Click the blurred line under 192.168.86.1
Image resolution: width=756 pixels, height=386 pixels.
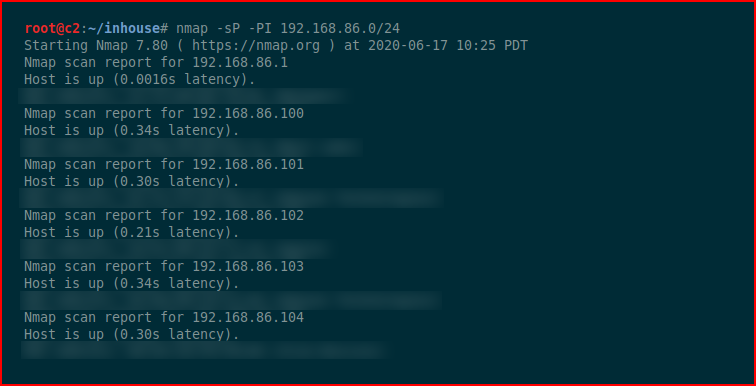tap(183, 96)
